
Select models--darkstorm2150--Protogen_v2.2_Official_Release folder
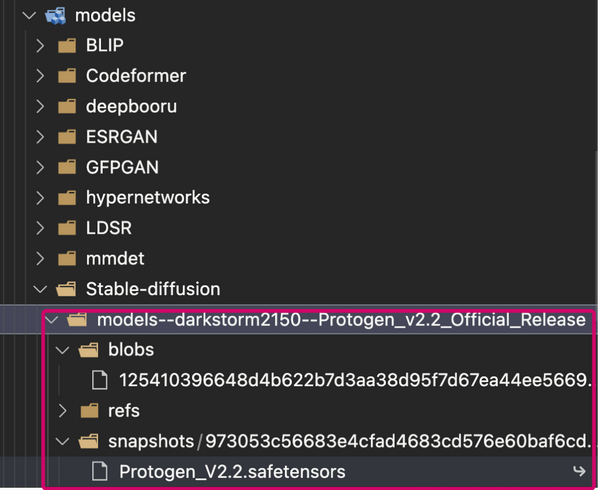point(340,320)
